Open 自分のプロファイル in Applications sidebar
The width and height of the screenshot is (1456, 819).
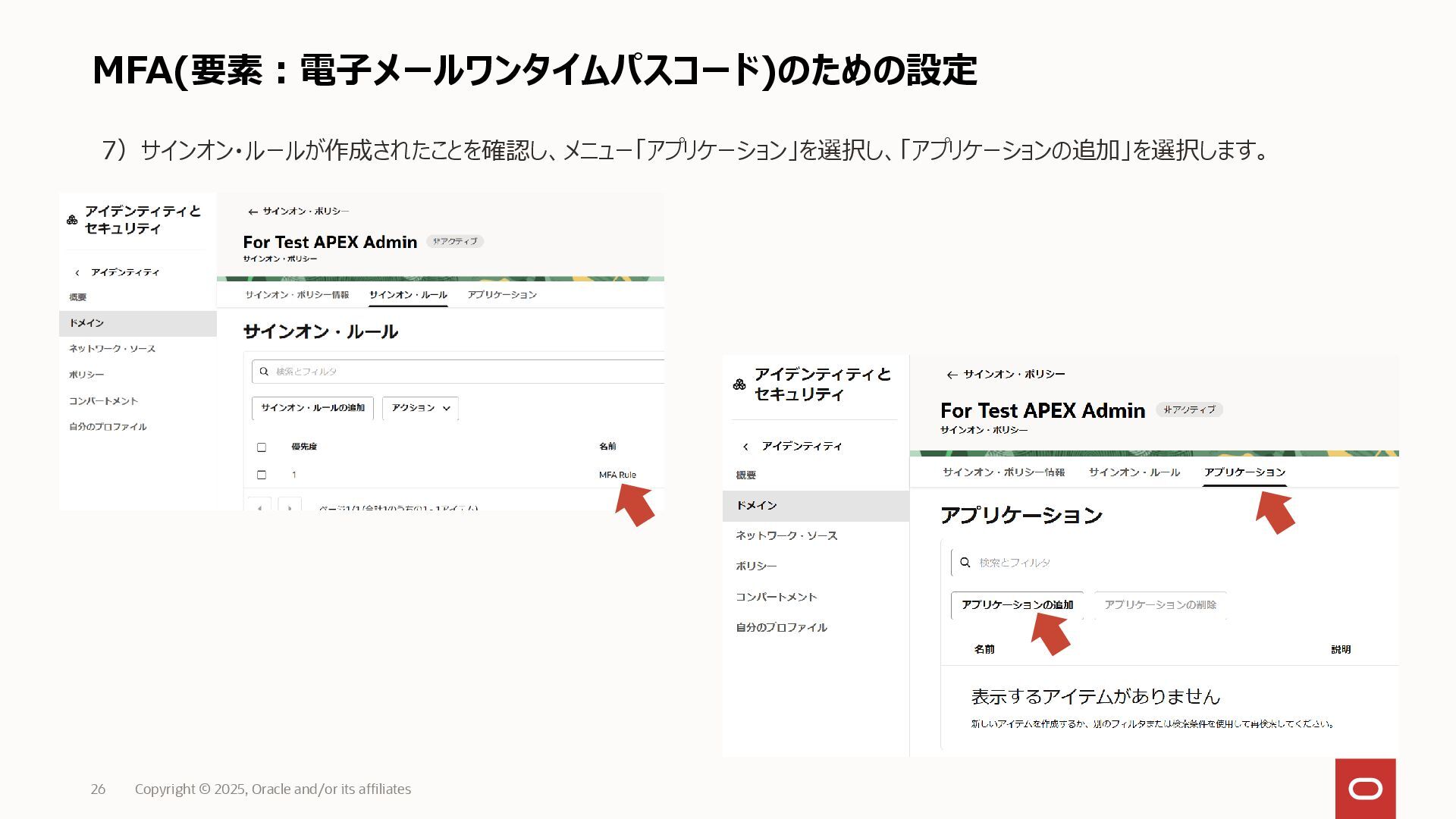click(781, 628)
